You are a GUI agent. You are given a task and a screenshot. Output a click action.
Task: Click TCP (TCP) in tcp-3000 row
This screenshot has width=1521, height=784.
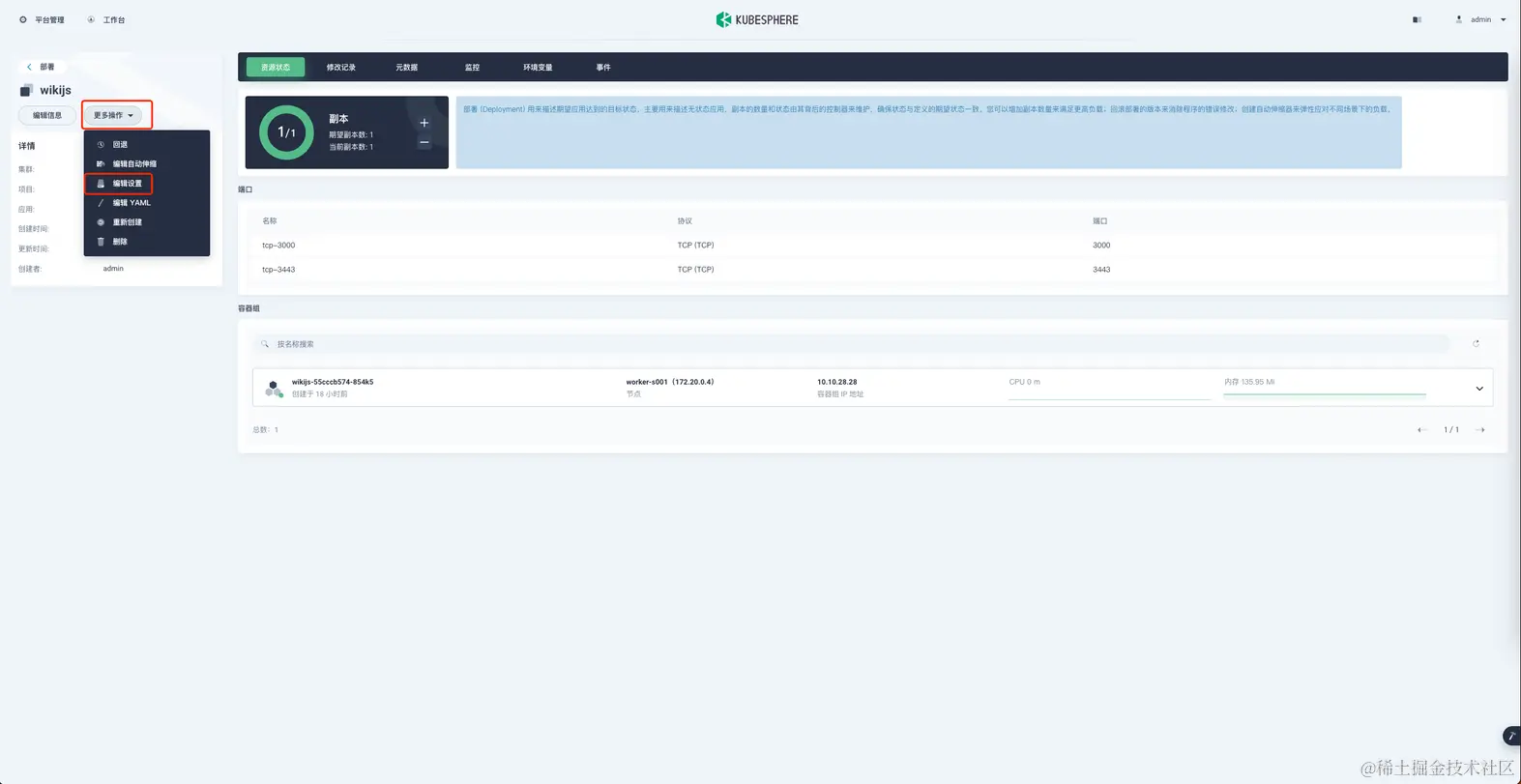pos(695,246)
